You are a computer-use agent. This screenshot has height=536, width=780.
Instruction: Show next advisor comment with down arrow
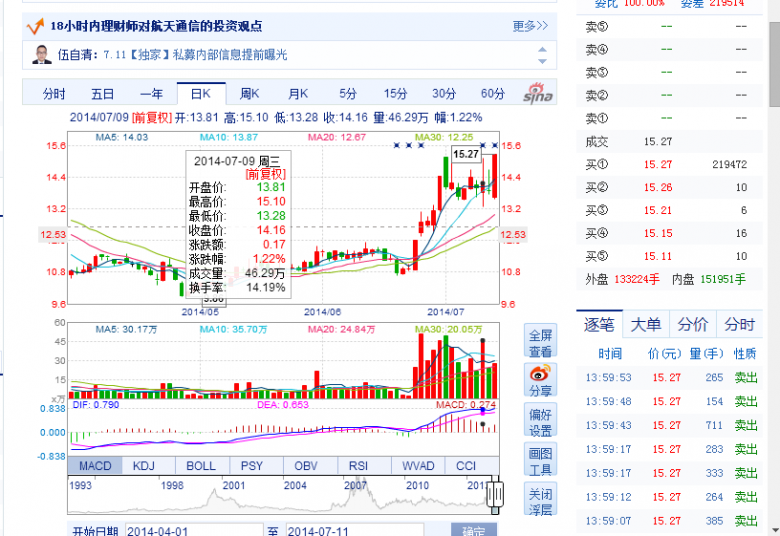tap(542, 61)
